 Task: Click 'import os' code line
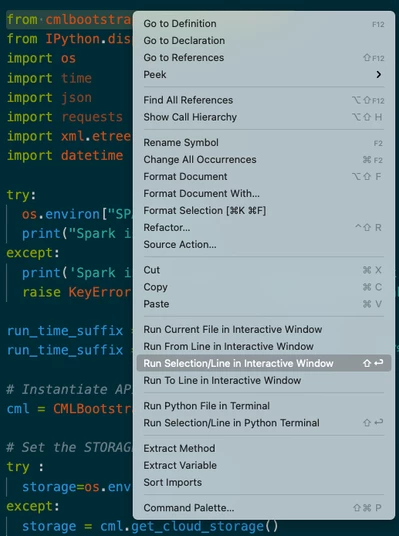pyautogui.click(x=41, y=58)
